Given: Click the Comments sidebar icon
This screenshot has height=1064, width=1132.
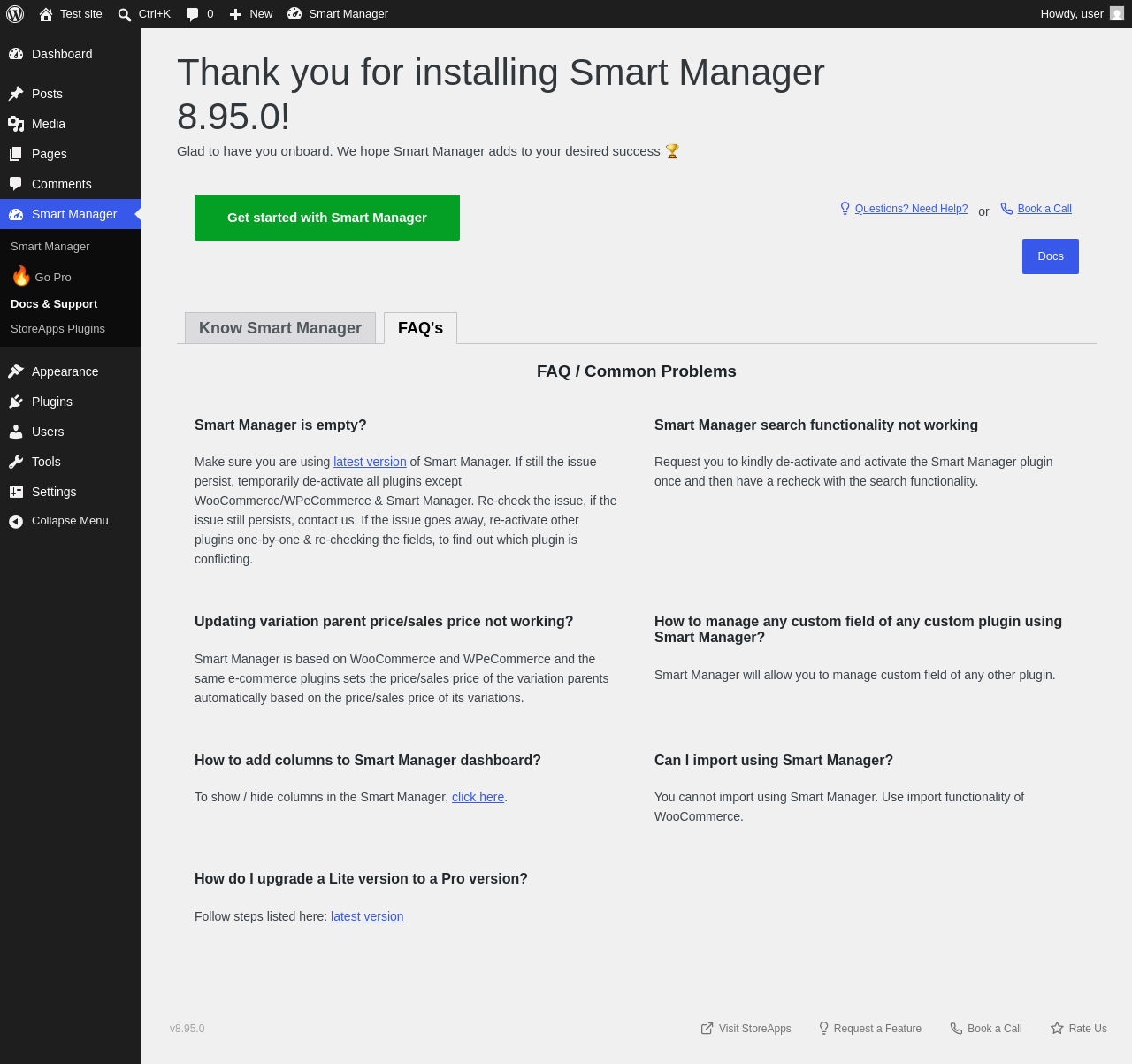Looking at the screenshot, I should coord(16,184).
